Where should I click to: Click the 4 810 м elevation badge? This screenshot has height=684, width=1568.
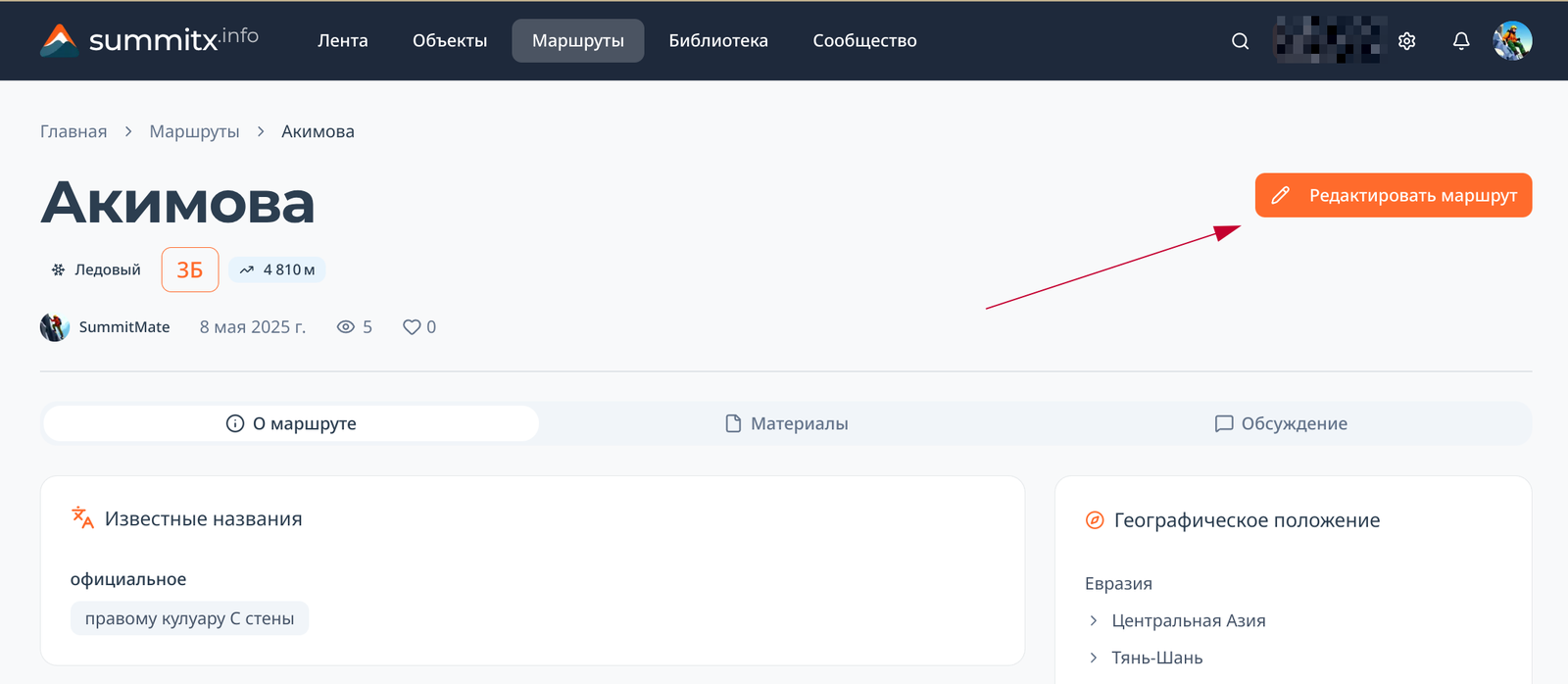point(277,269)
